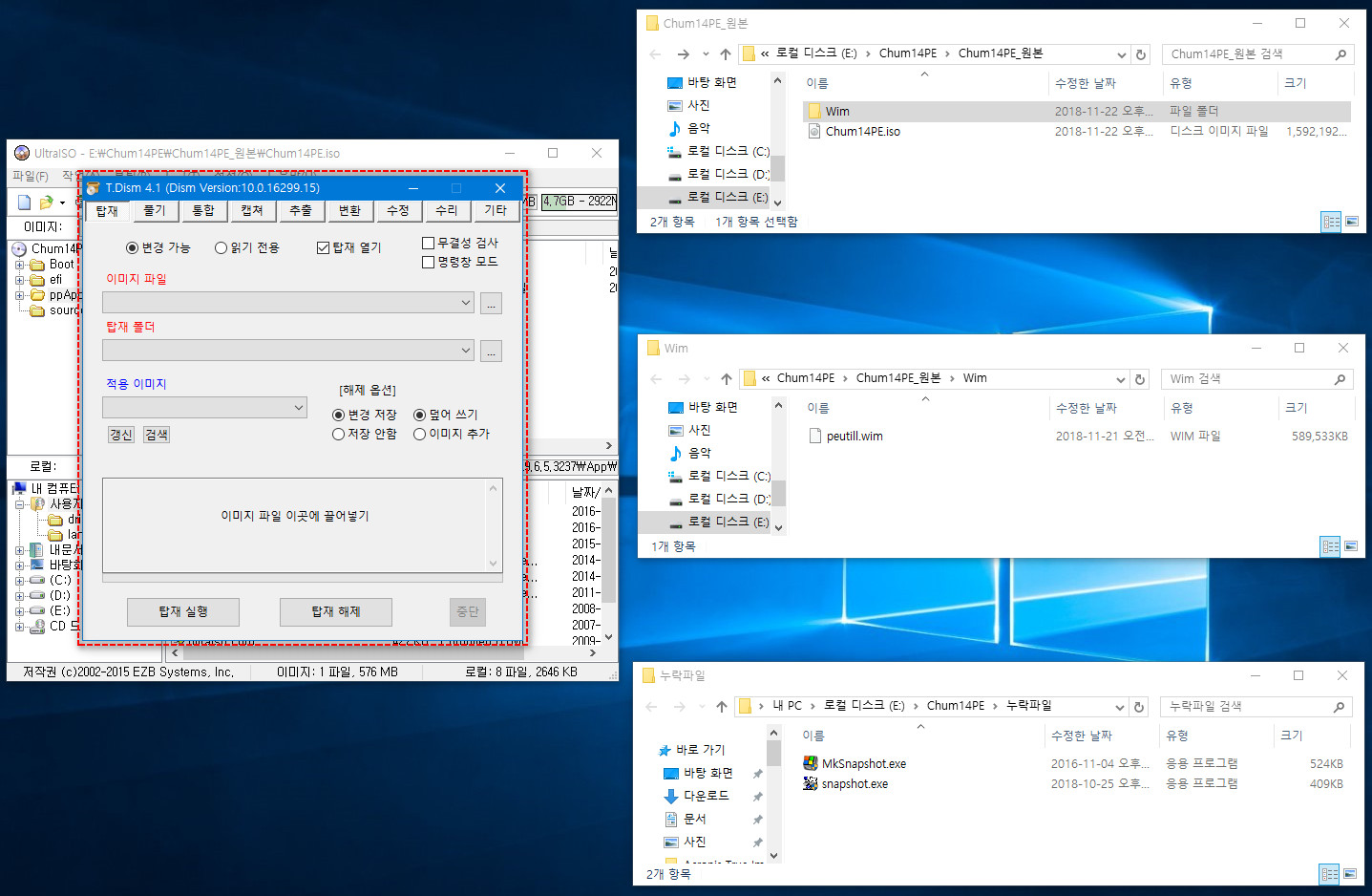
Task: Switch to the 수리 tab
Action: 447,210
